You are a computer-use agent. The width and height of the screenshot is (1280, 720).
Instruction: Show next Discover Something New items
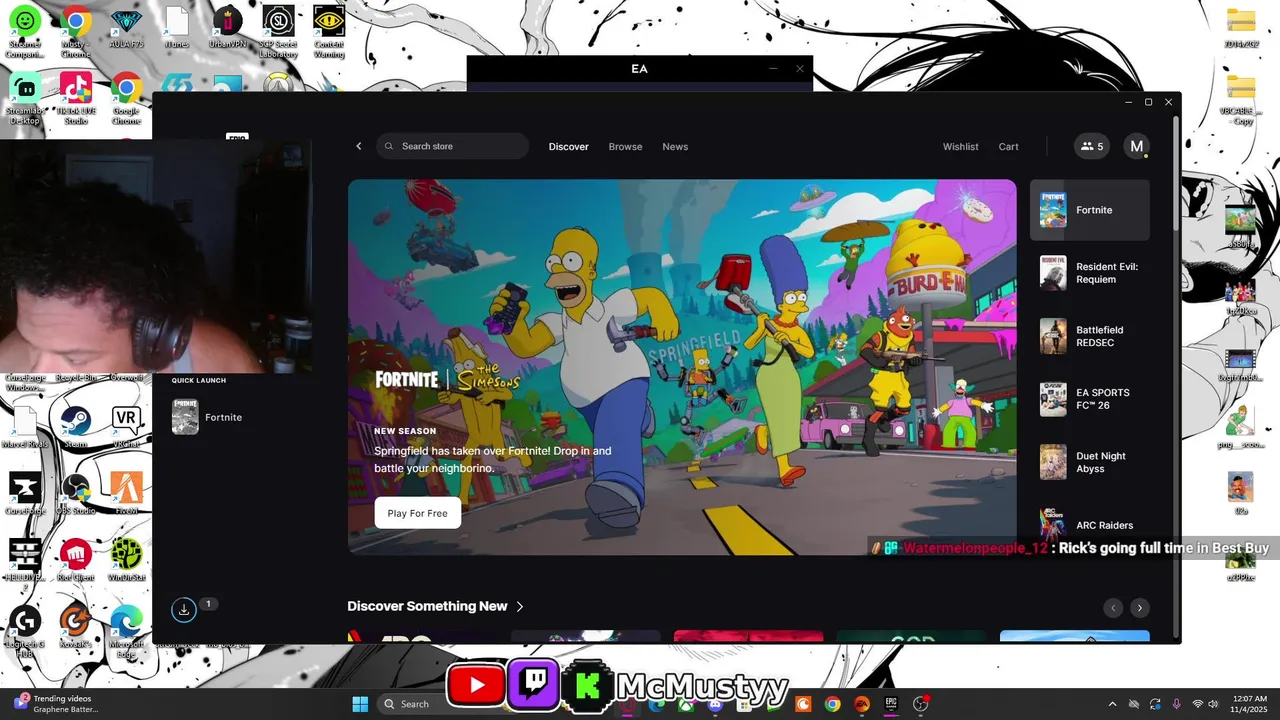click(x=1139, y=608)
